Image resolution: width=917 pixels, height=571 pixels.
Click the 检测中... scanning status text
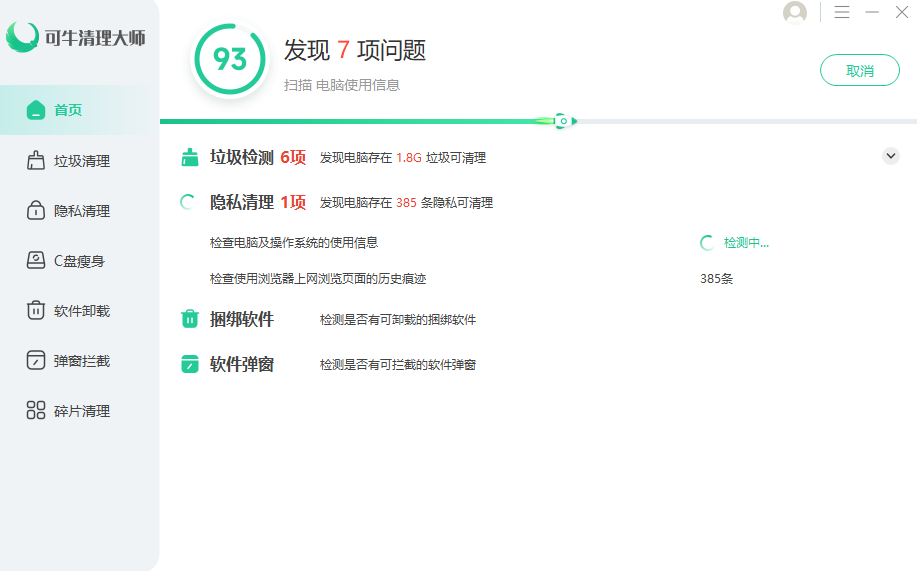click(x=745, y=242)
